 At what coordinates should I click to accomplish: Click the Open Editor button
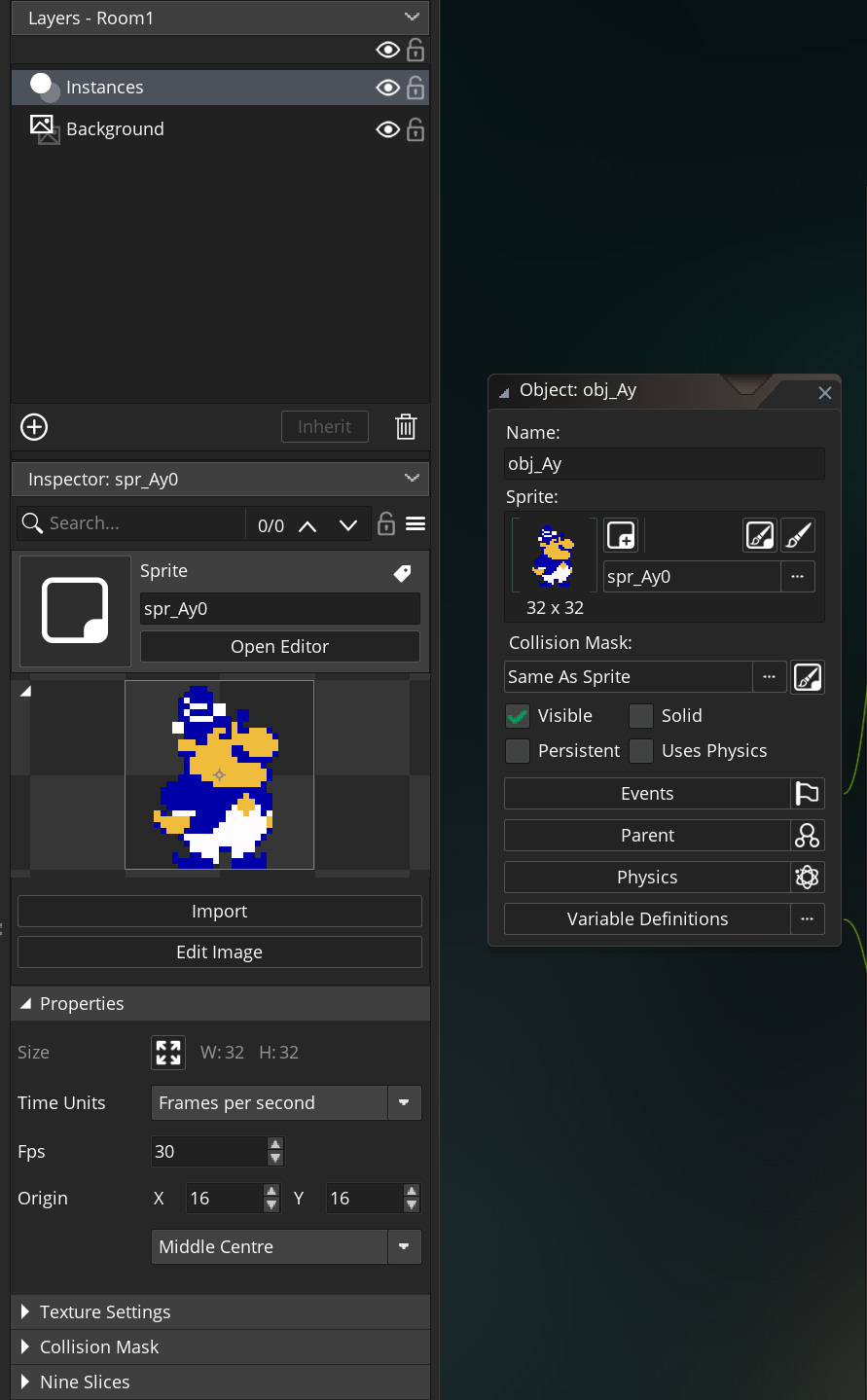tap(280, 646)
